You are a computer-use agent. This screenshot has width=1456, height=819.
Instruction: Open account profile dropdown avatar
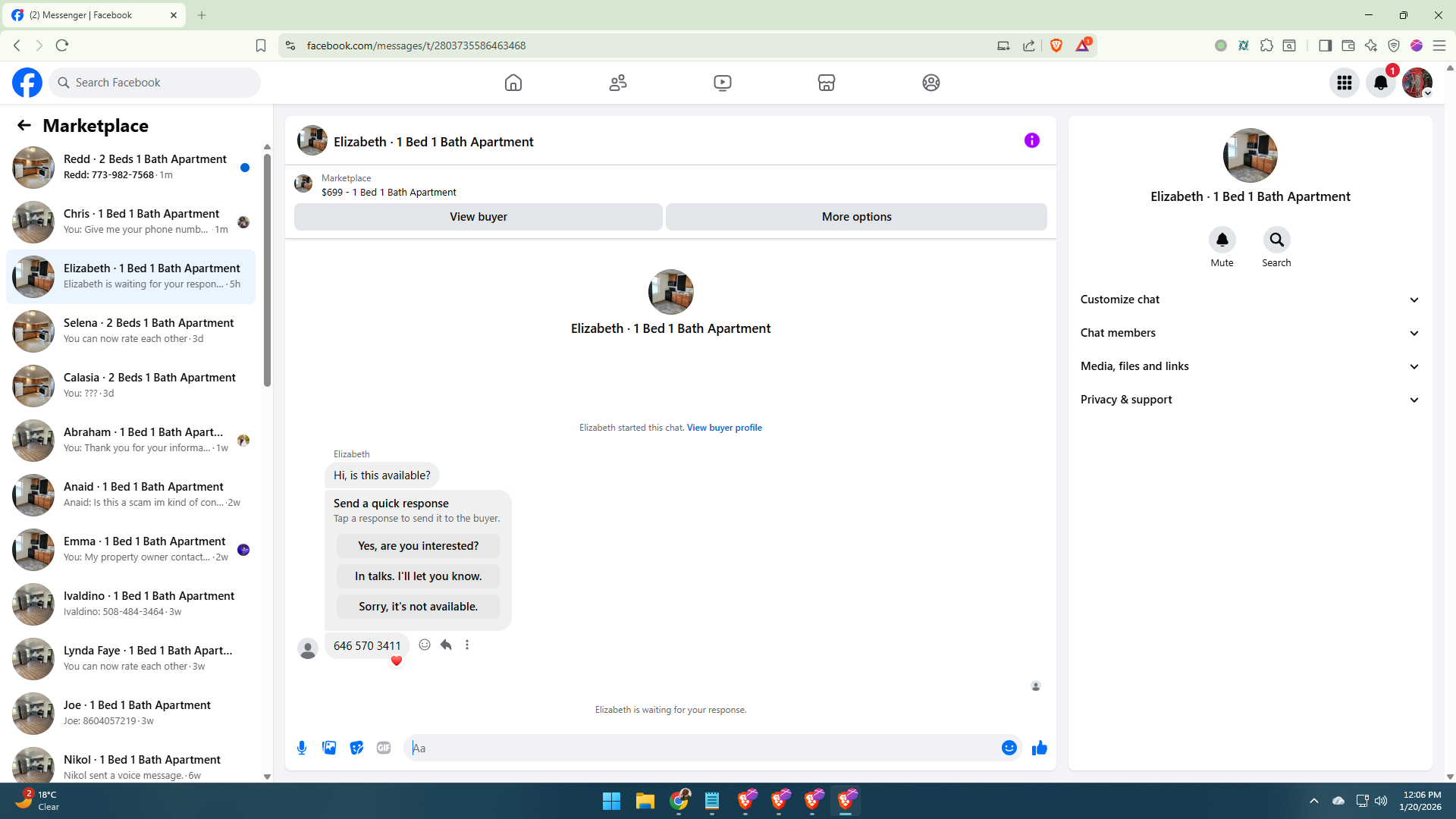[1417, 83]
